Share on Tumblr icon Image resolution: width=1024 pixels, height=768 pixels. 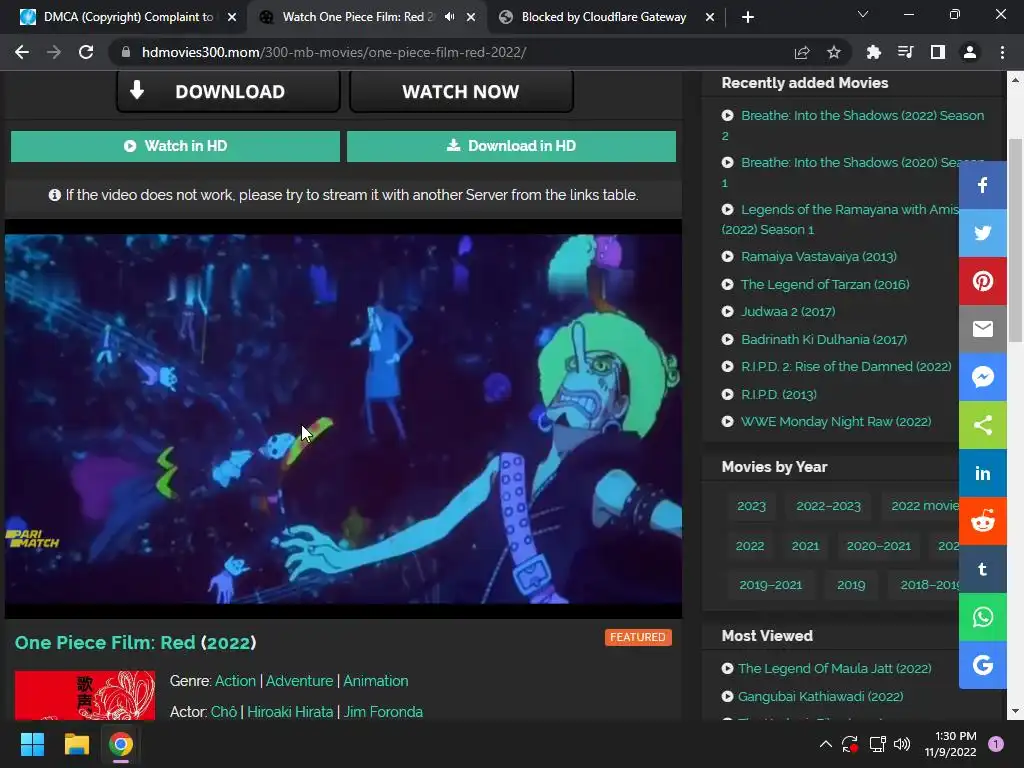(x=982, y=569)
